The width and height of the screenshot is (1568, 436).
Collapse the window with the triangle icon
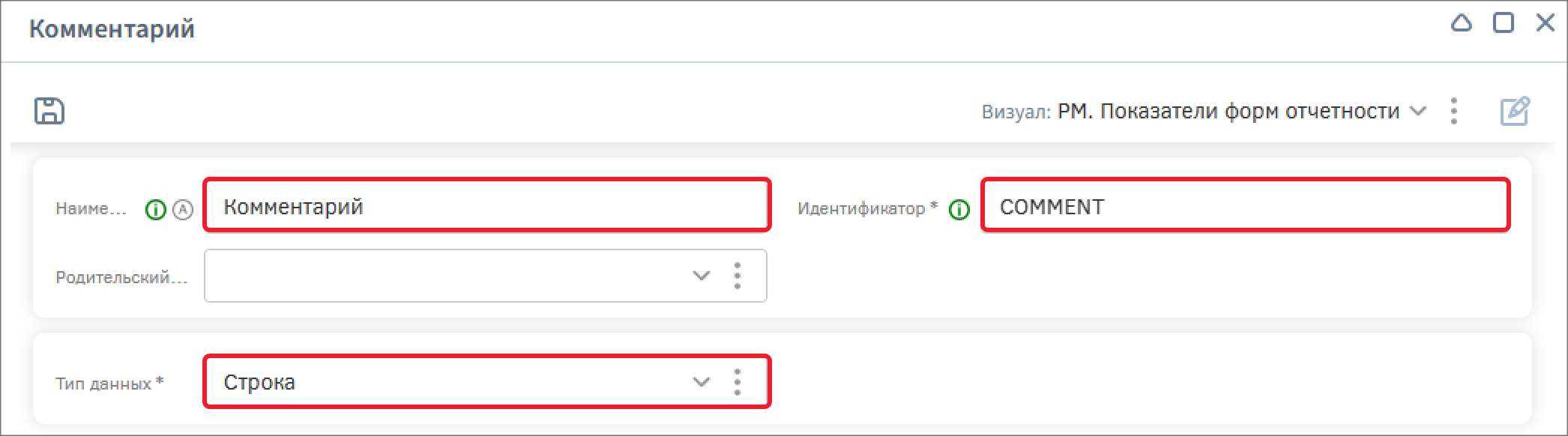[1462, 23]
